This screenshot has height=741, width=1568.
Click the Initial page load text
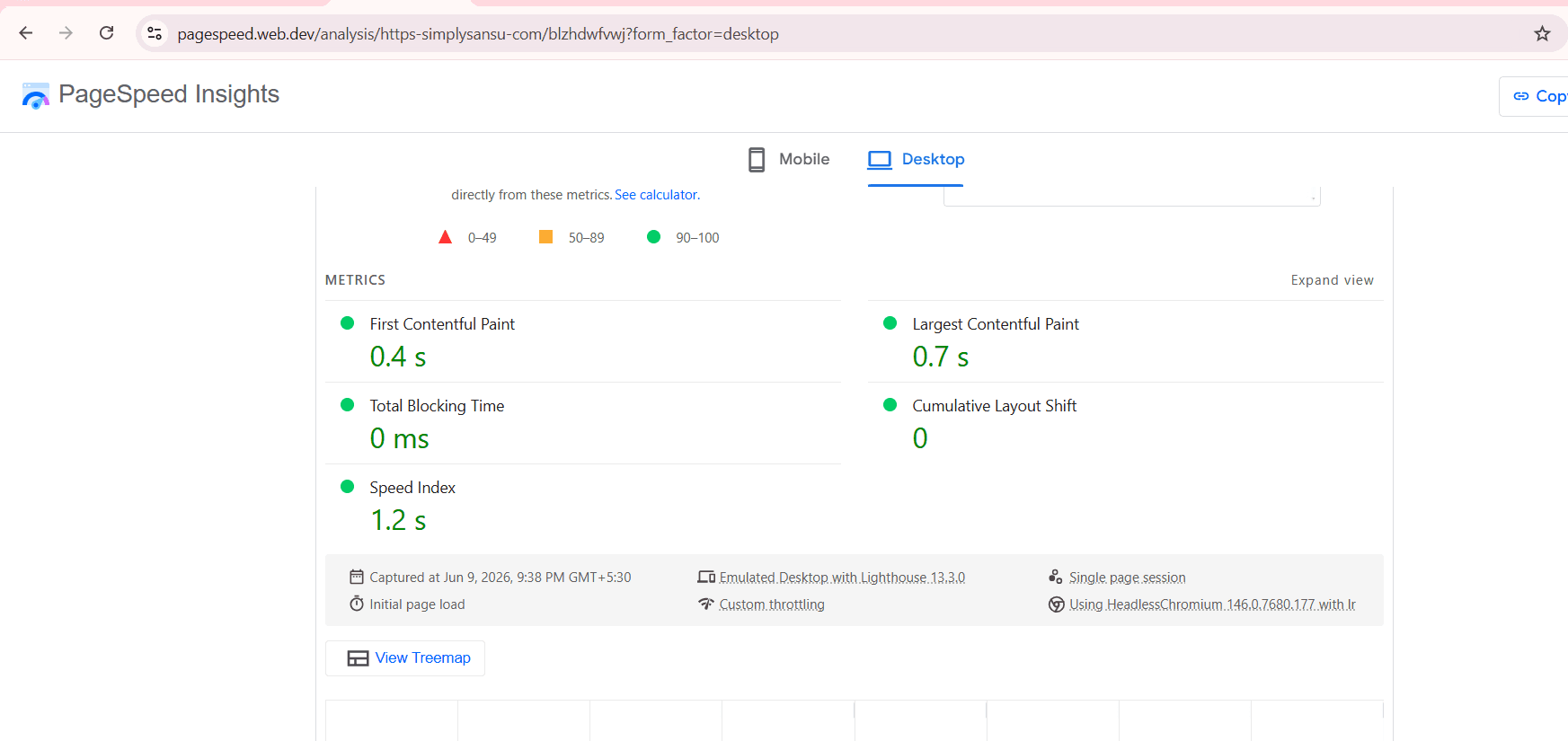417,604
